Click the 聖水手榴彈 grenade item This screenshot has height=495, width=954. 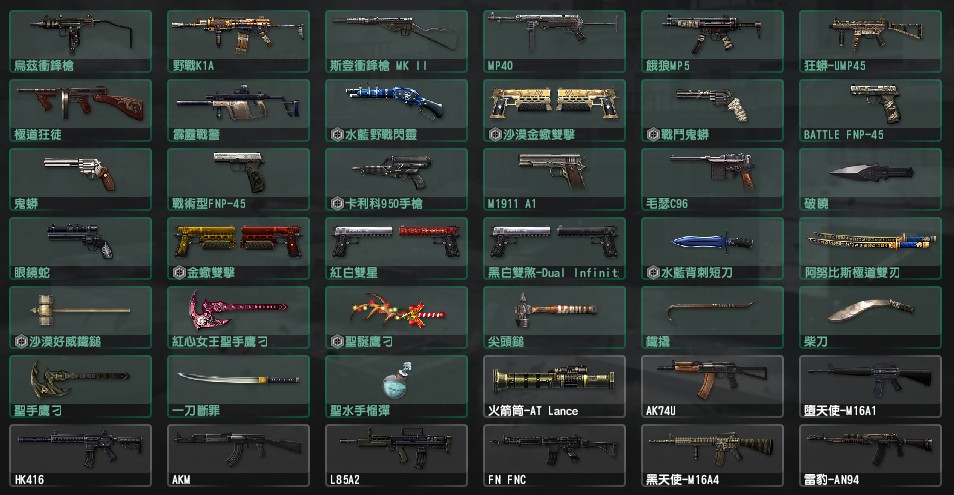pos(396,387)
